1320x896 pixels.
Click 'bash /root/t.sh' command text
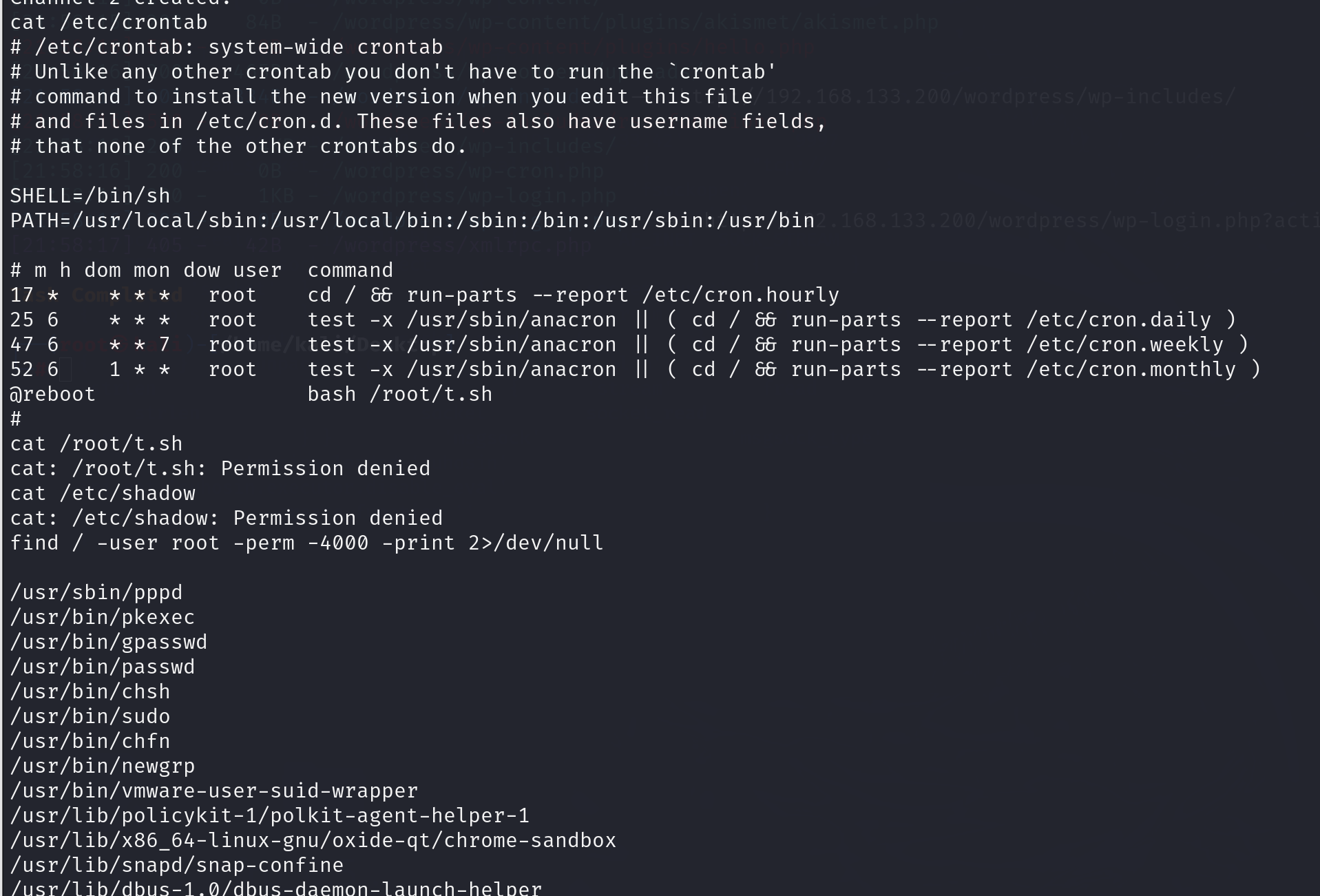400,394
